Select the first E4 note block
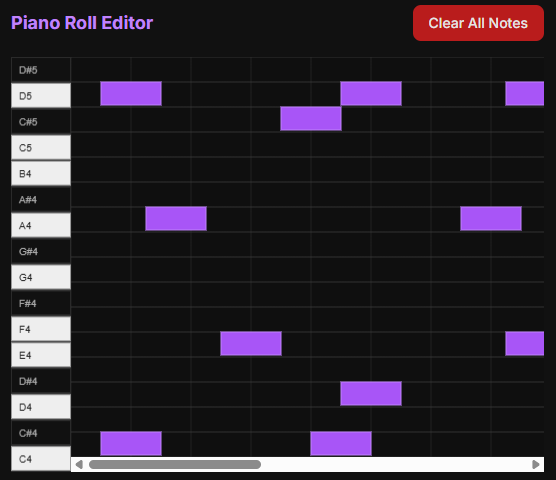 [x=251, y=344]
